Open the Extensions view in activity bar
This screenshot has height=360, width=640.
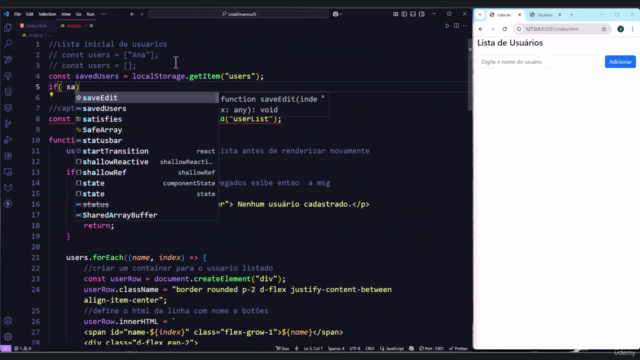coord(8,156)
